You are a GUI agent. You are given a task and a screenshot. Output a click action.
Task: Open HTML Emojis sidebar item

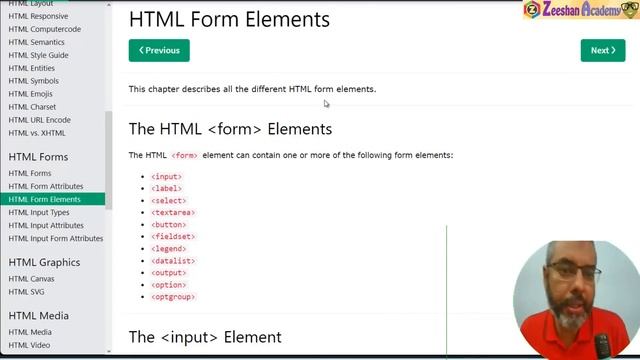coord(30,94)
